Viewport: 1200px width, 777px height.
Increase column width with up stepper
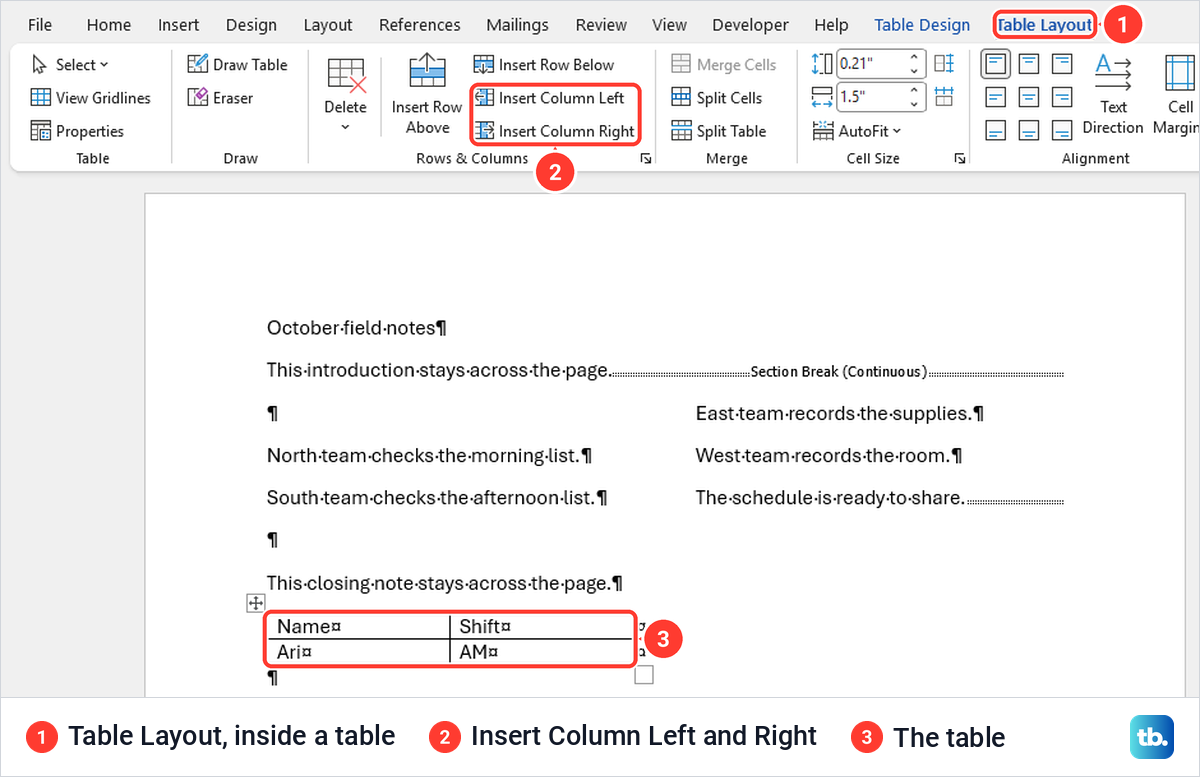click(914, 91)
